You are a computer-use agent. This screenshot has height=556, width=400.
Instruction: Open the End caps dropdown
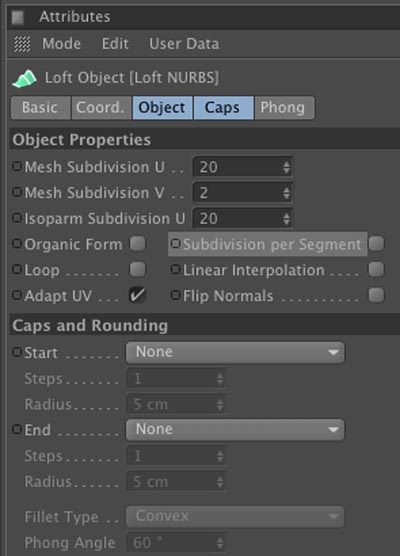pos(235,429)
